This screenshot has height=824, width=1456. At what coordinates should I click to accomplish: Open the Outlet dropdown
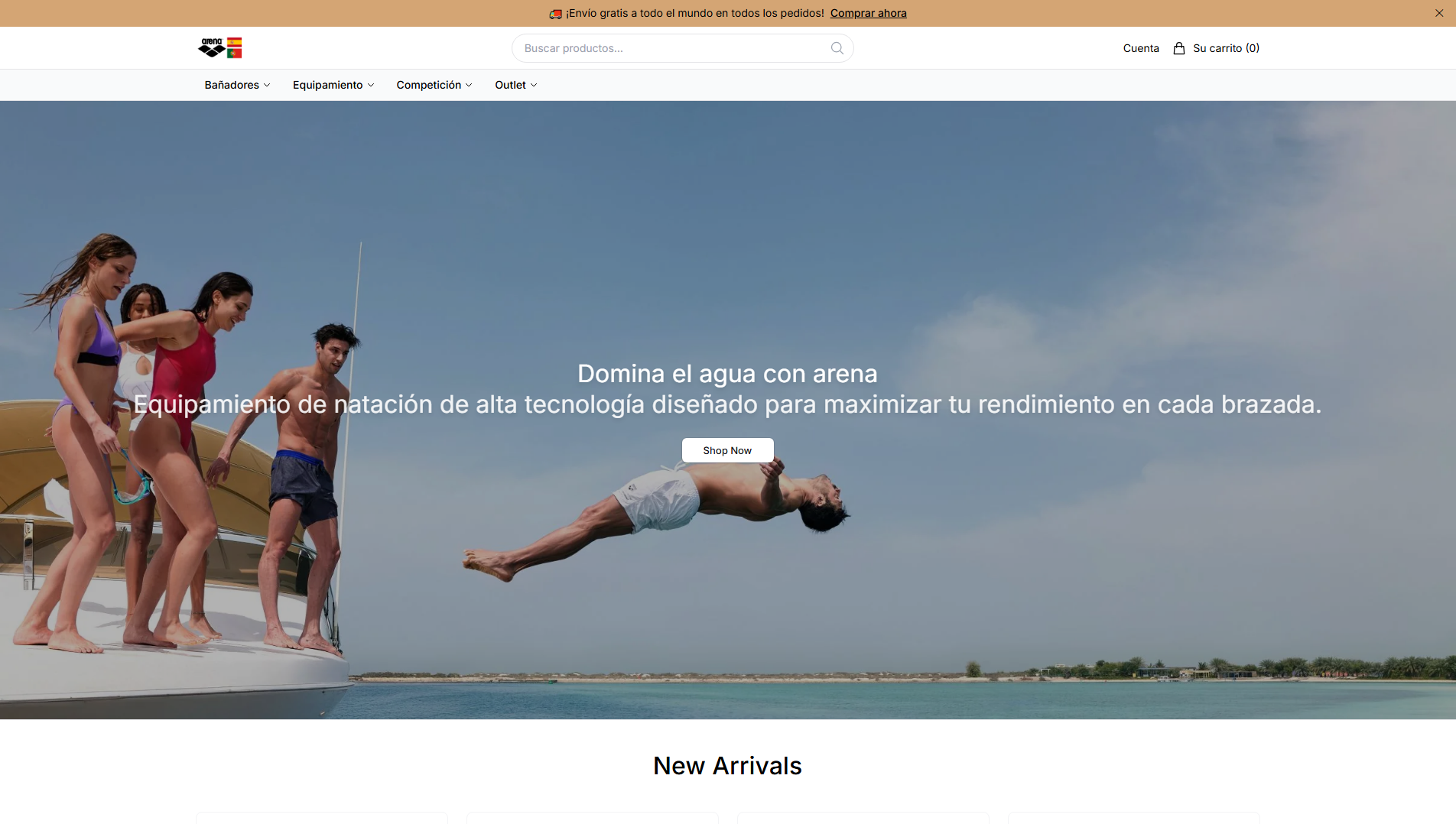coord(516,85)
